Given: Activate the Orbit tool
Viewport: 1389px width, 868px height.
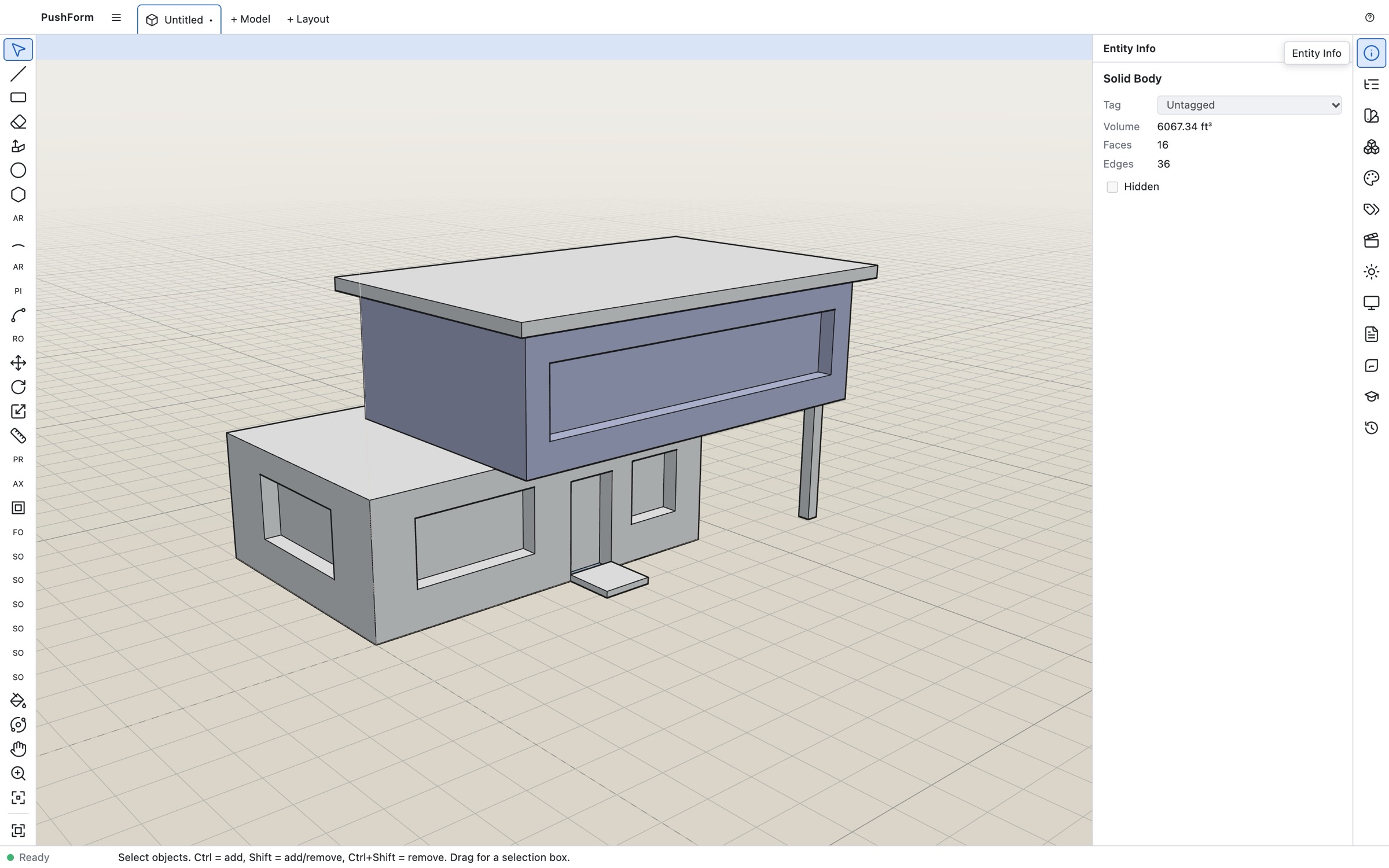Looking at the screenshot, I should pos(18,725).
